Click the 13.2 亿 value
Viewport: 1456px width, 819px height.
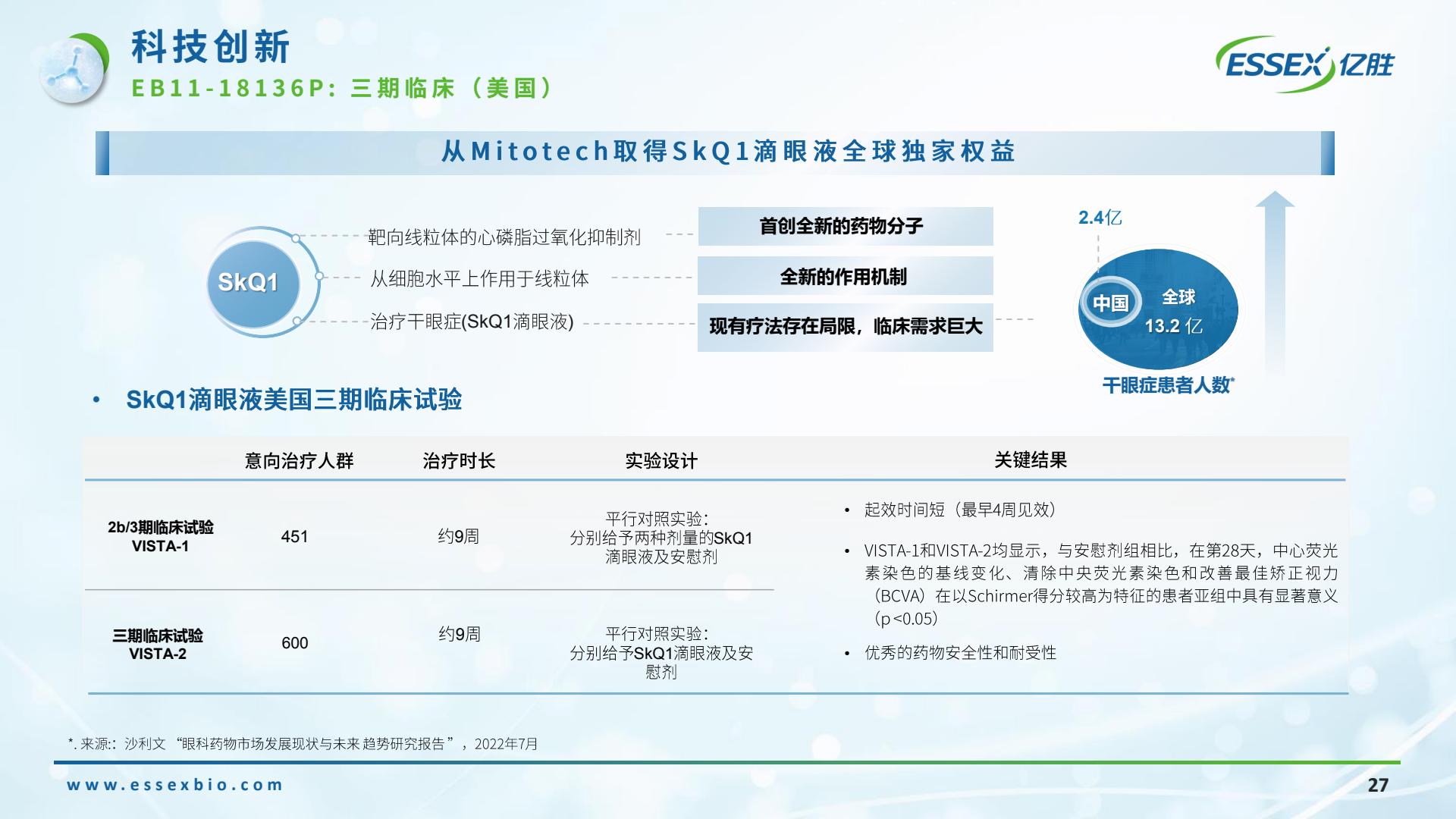click(1173, 326)
